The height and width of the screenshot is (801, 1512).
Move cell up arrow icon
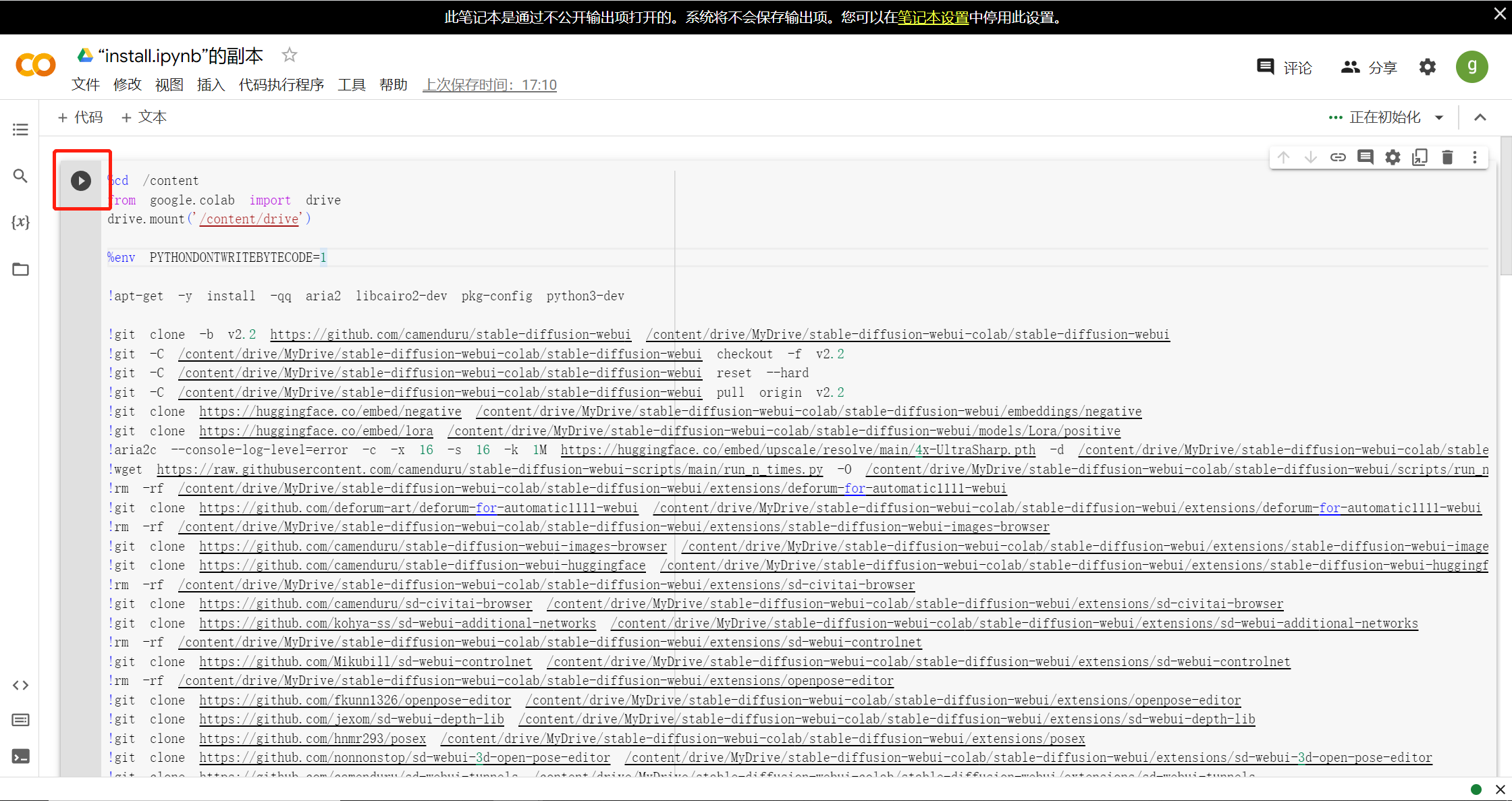(1284, 157)
